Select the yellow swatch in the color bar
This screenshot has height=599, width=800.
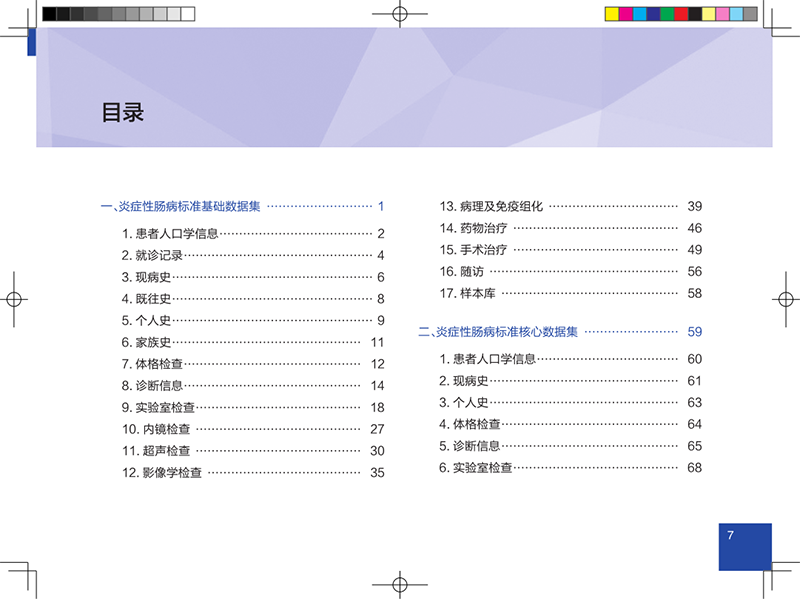[612, 14]
